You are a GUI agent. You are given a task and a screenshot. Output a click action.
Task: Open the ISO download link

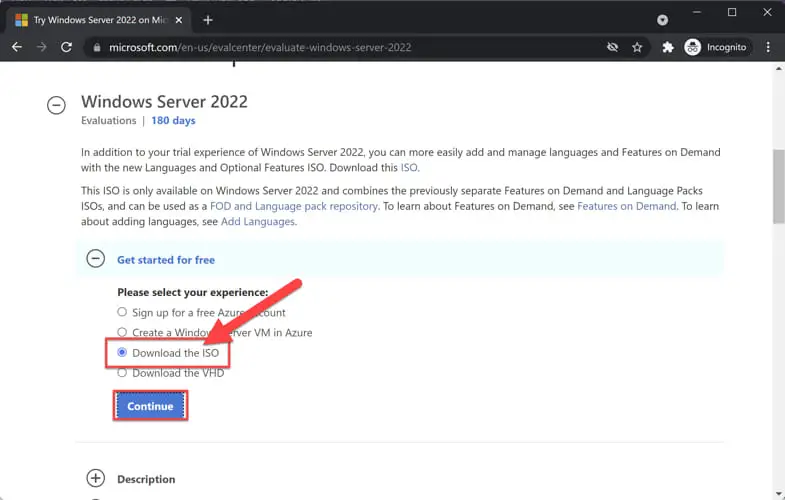pos(410,168)
